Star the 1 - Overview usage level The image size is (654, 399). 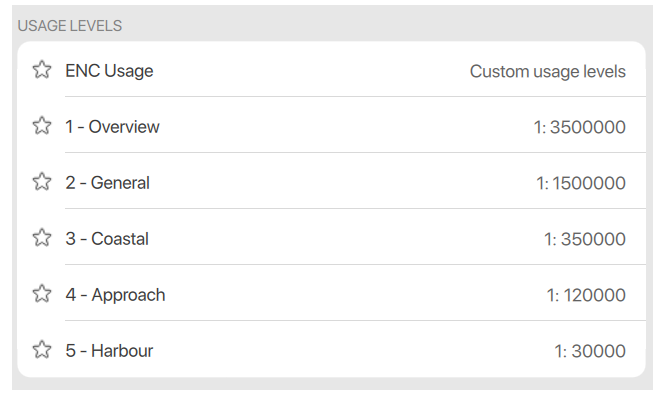point(42,125)
